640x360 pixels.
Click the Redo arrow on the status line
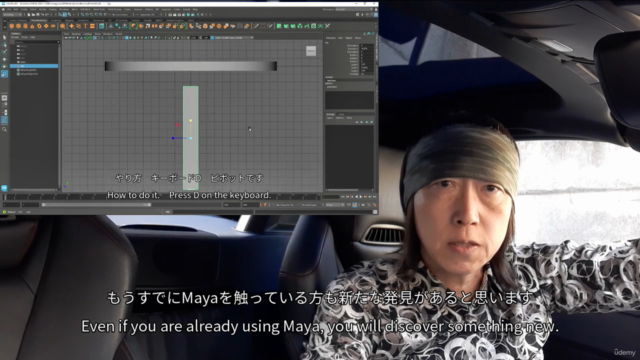[46, 15]
